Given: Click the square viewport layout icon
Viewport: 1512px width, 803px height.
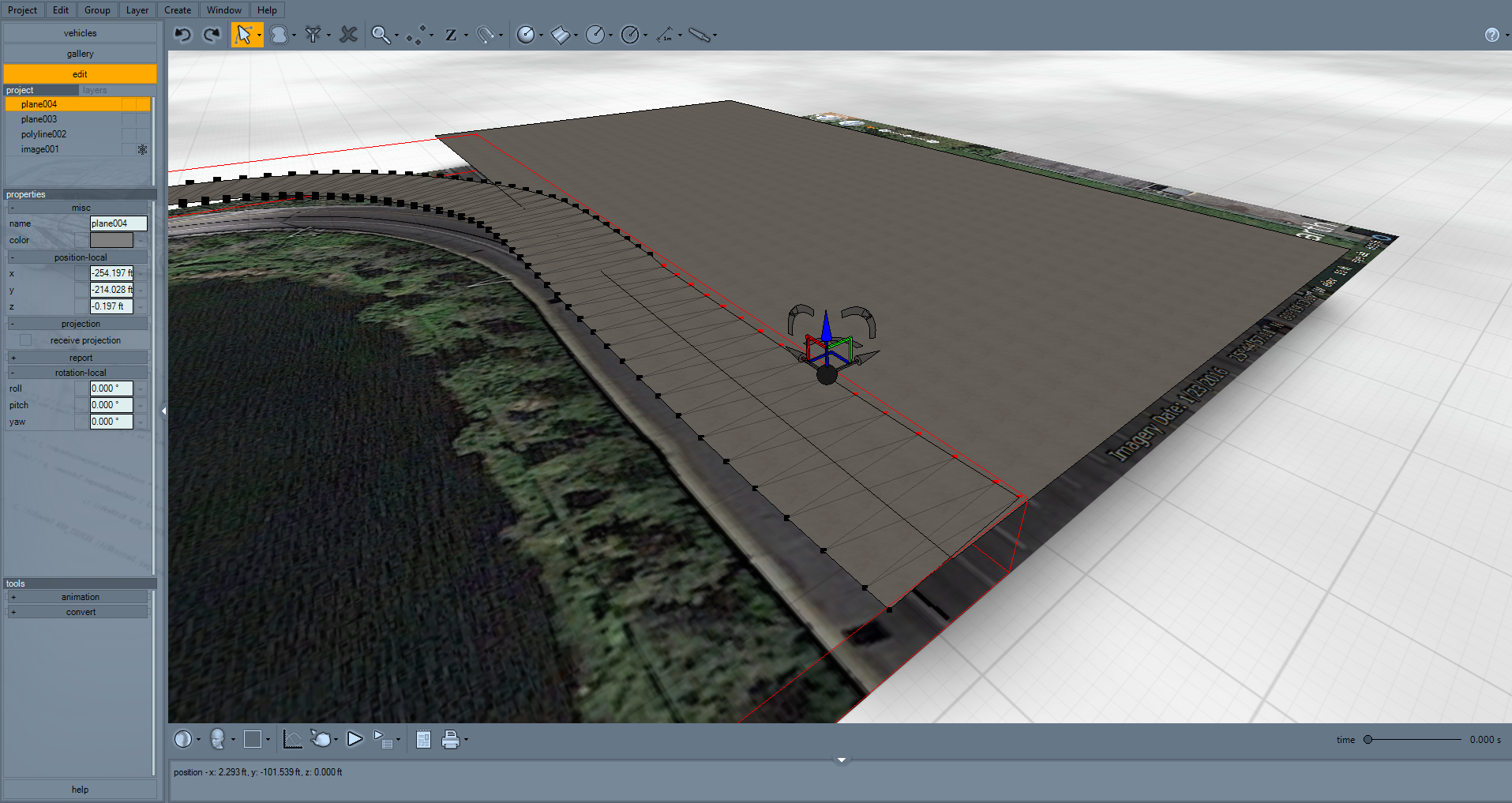Looking at the screenshot, I should coord(253,739).
